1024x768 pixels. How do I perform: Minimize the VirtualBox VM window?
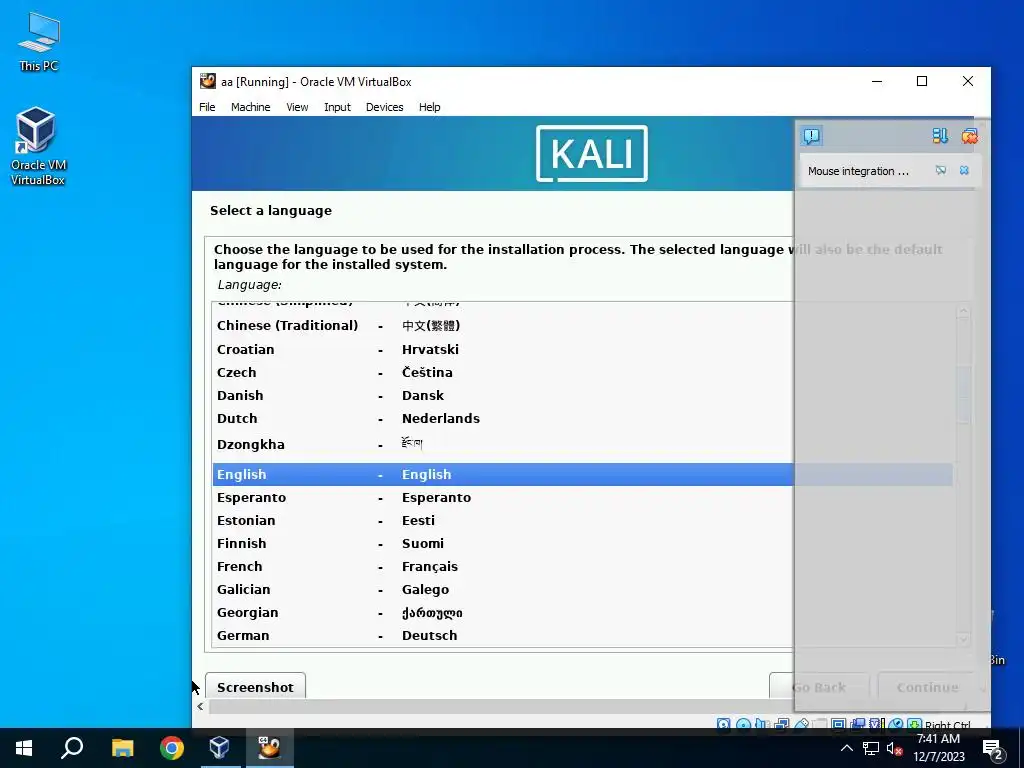877,81
